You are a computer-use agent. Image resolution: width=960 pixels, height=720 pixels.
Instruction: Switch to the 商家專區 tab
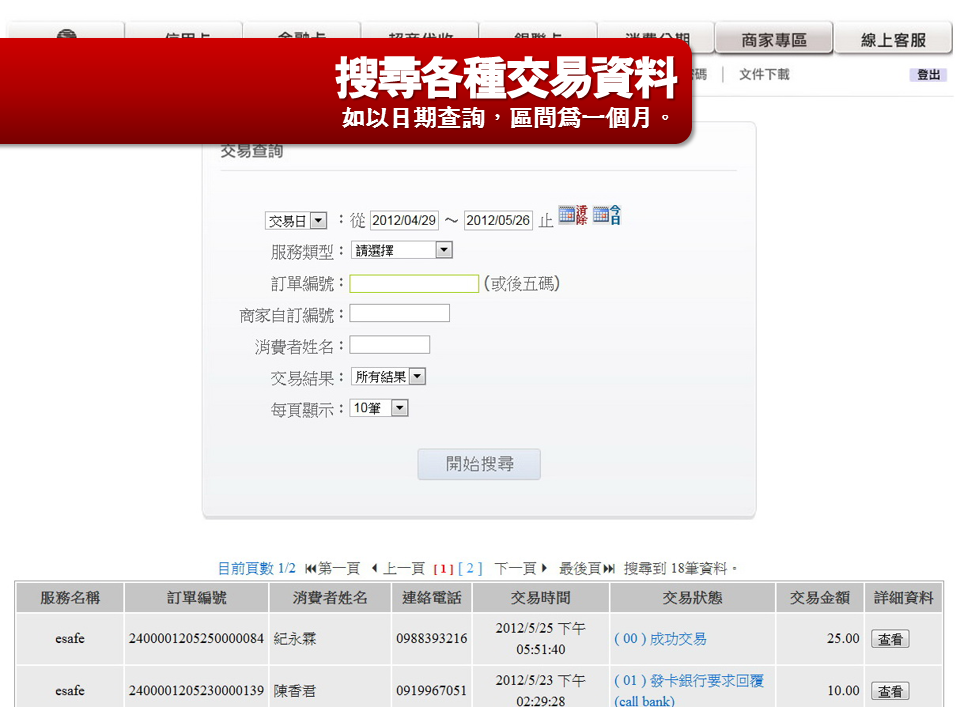click(774, 37)
